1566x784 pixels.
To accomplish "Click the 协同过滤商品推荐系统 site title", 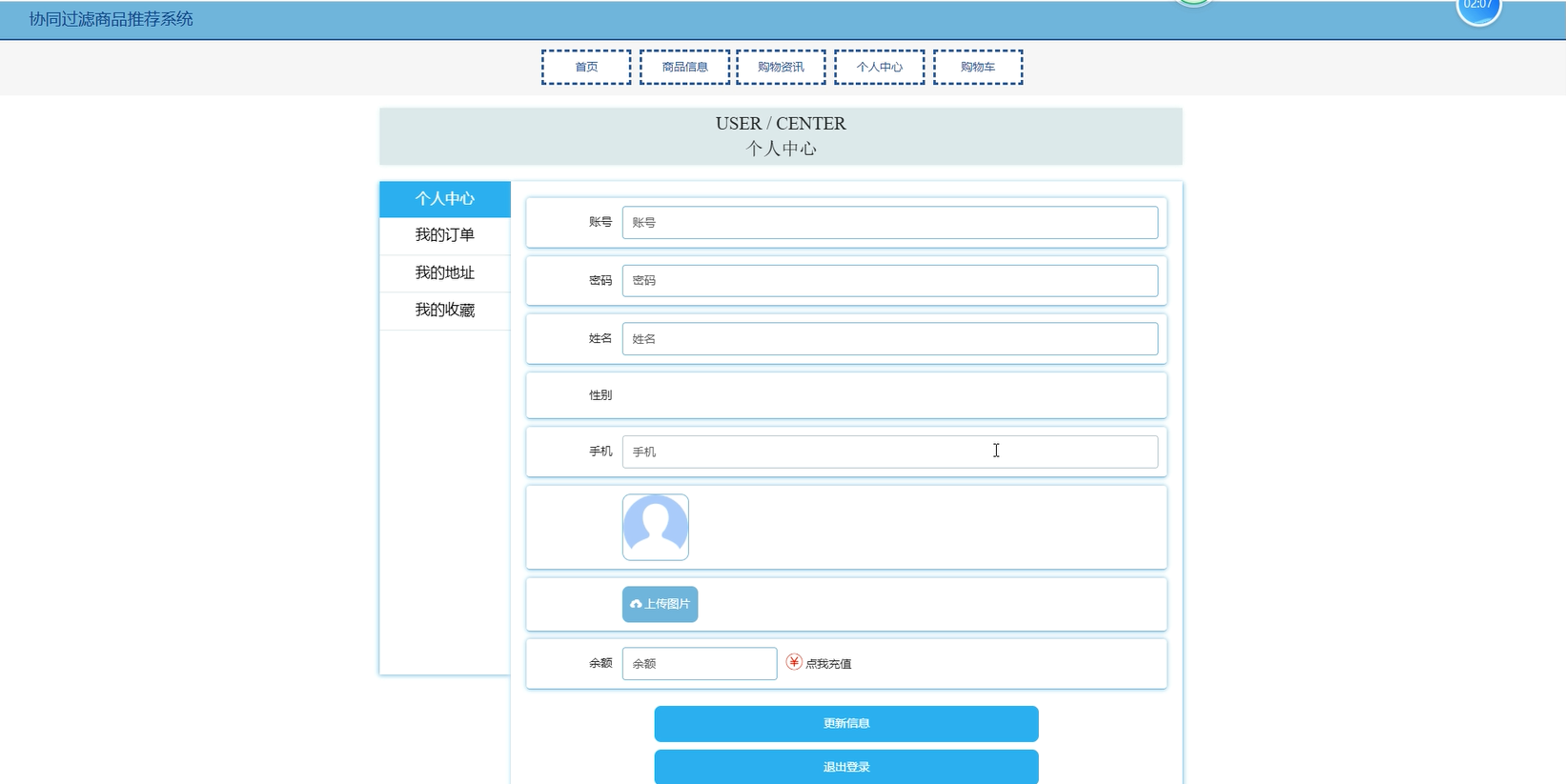I will [x=111, y=19].
